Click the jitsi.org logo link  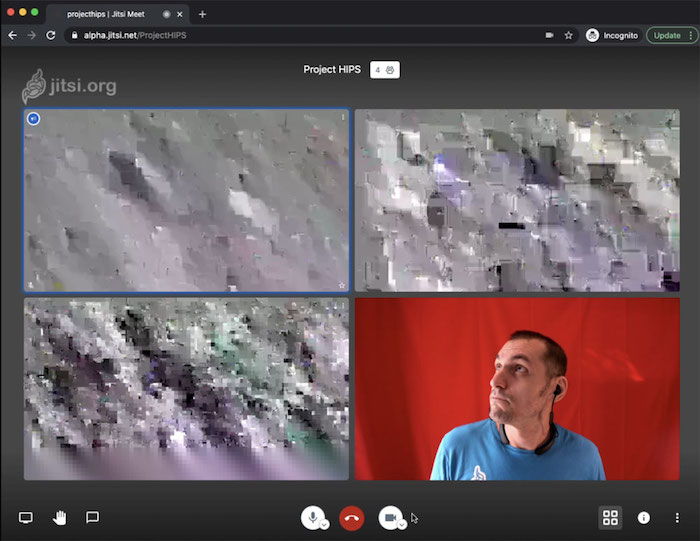pyautogui.click(x=70, y=86)
